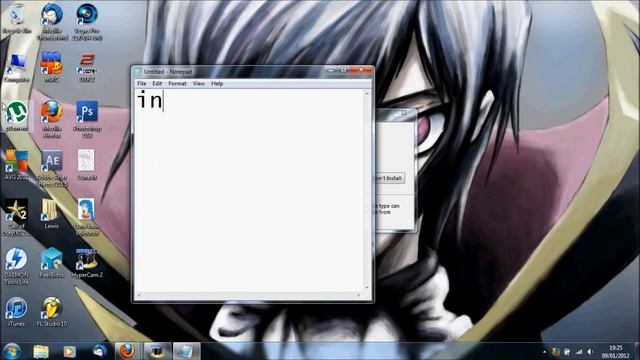Open the sketch image file on desktop
The height and width of the screenshot is (360, 640).
click(x=86, y=165)
